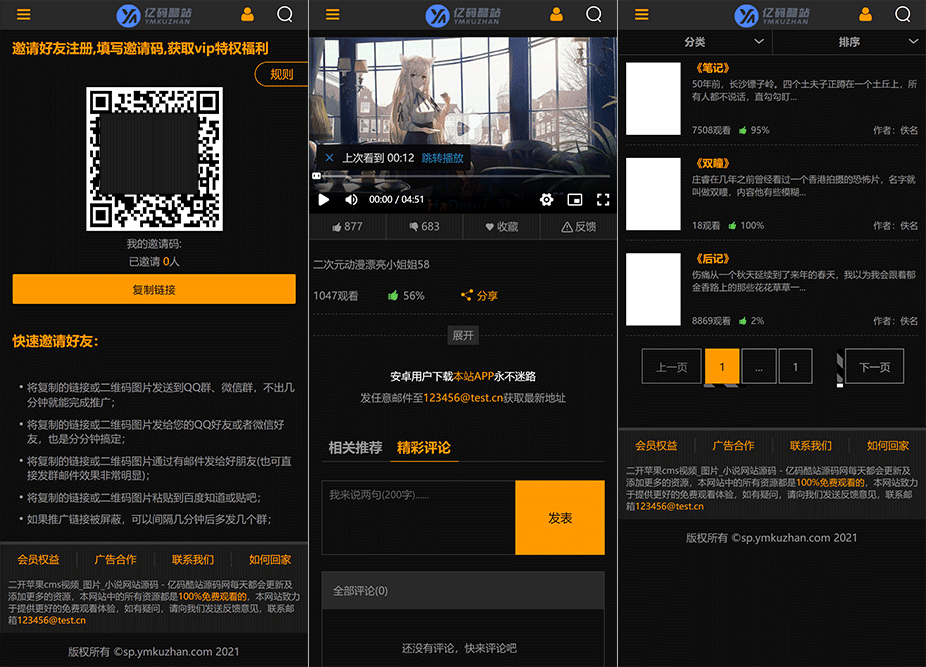
Task: Open user profile icon on video page
Action: (x=556, y=14)
